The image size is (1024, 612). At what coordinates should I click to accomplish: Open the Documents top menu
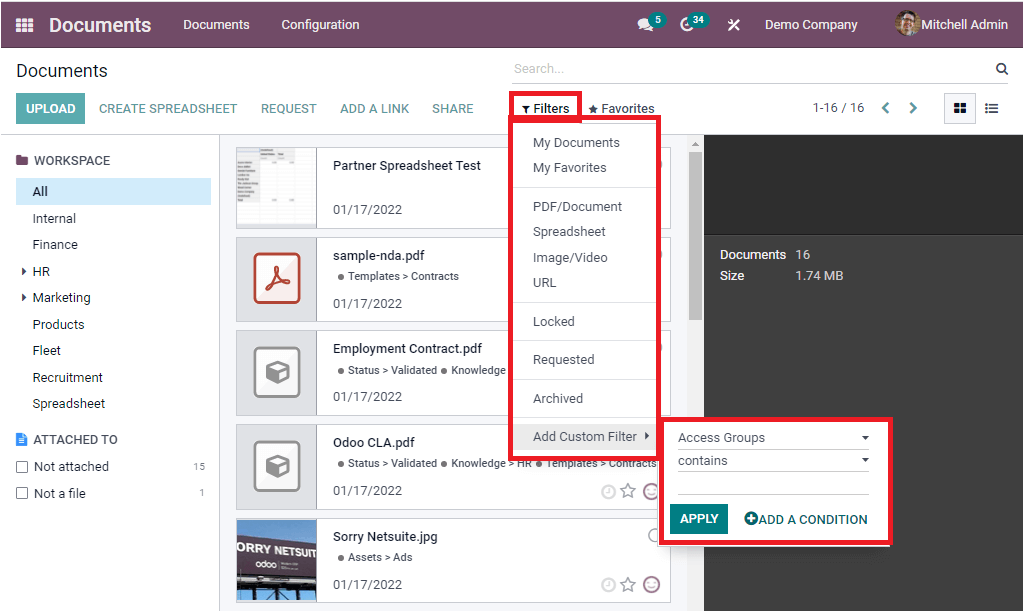pyautogui.click(x=216, y=25)
